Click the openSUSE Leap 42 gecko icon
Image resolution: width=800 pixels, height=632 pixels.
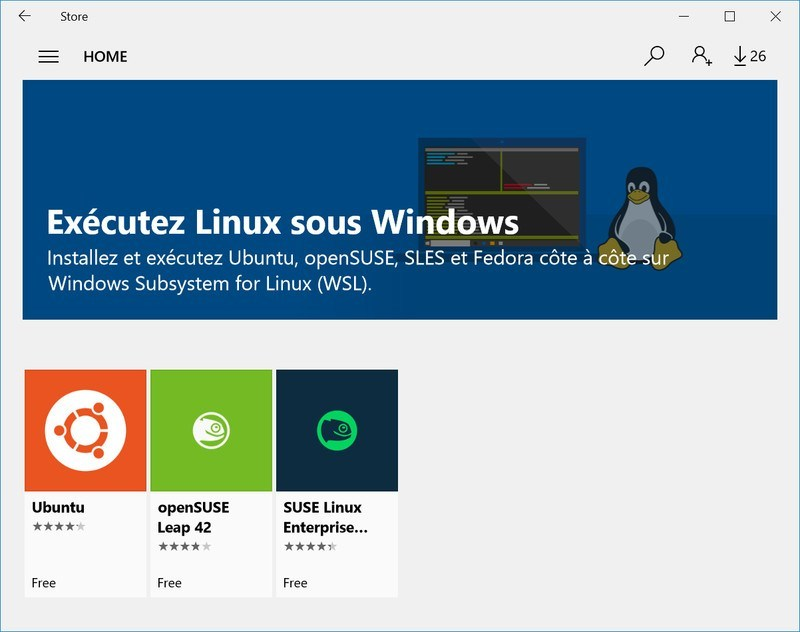click(211, 429)
